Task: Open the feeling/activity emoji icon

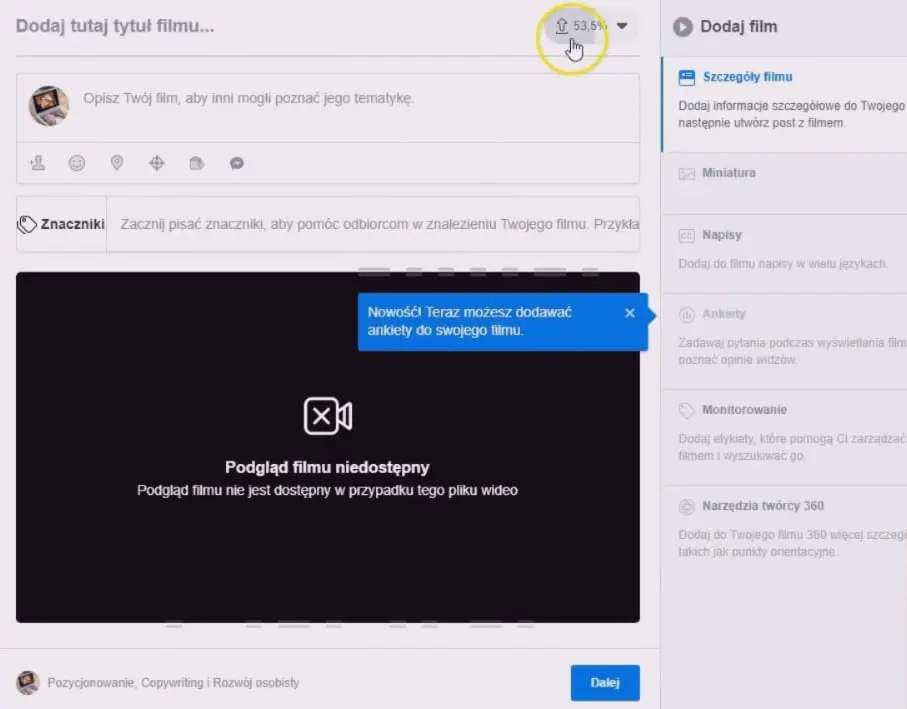Action: pos(77,163)
